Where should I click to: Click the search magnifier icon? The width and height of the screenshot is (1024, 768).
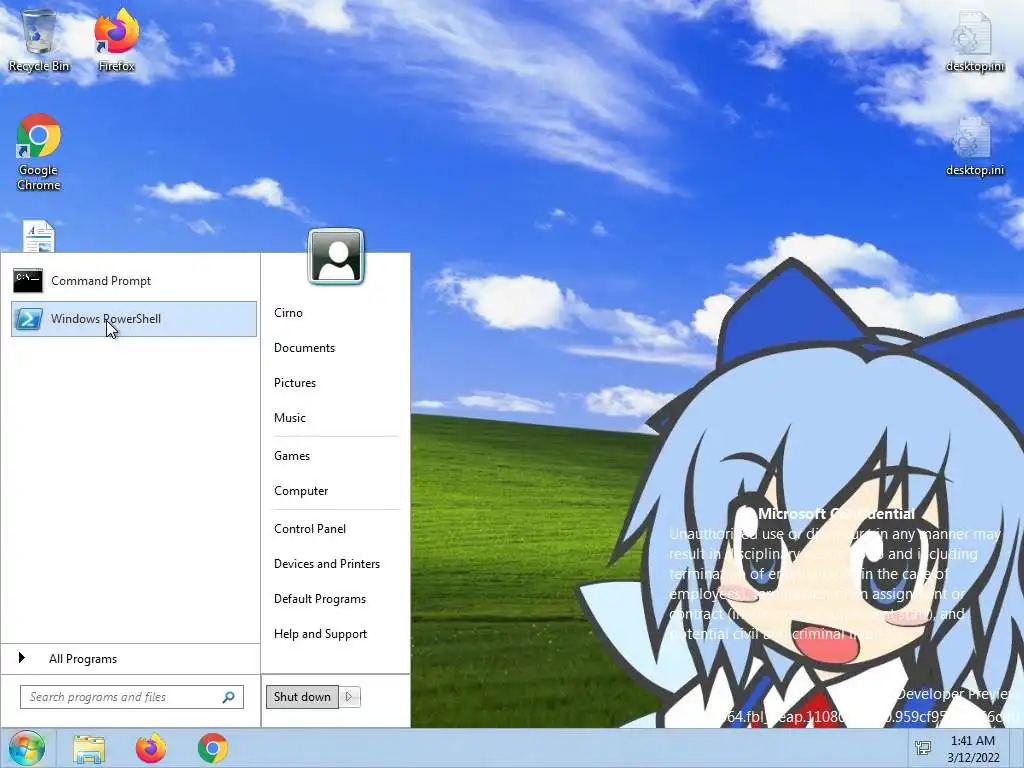[x=229, y=697]
